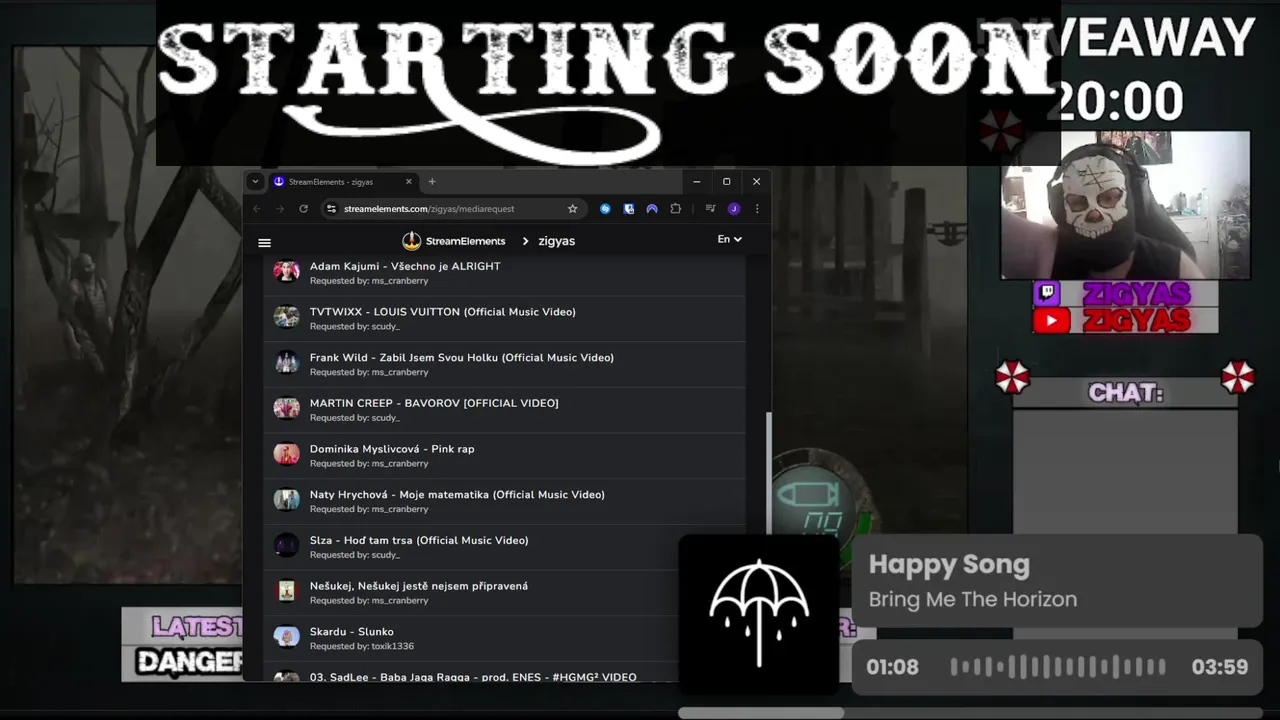The height and width of the screenshot is (720, 1280).
Task: Select TVTWIXX - LOUIS VUITTON song row
Action: pyautogui.click(x=504, y=319)
